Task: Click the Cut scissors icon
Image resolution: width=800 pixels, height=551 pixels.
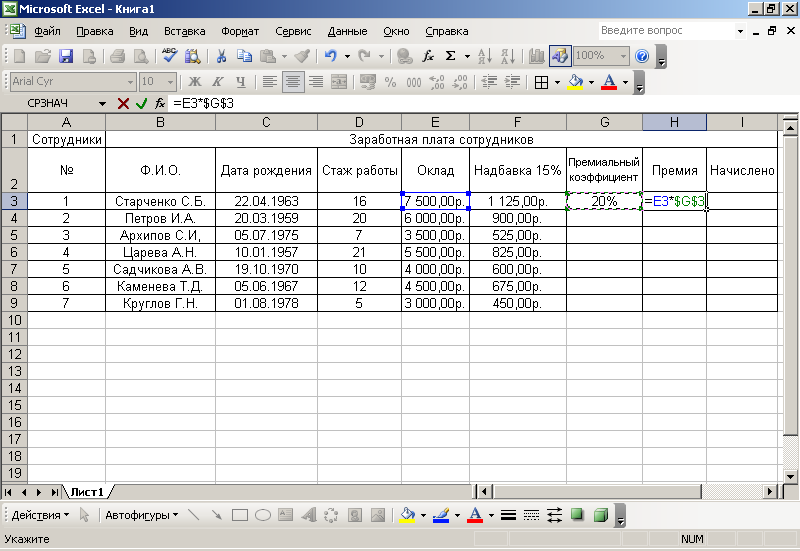Action: click(221, 56)
